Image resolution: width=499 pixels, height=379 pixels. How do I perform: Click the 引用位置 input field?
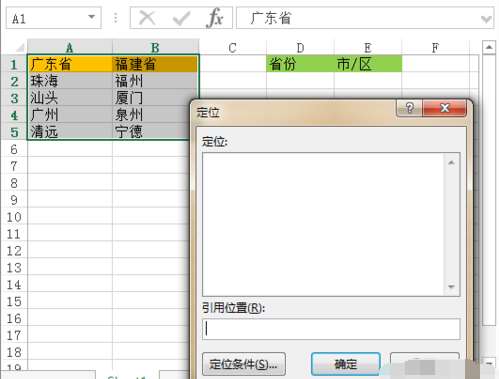coord(331,329)
